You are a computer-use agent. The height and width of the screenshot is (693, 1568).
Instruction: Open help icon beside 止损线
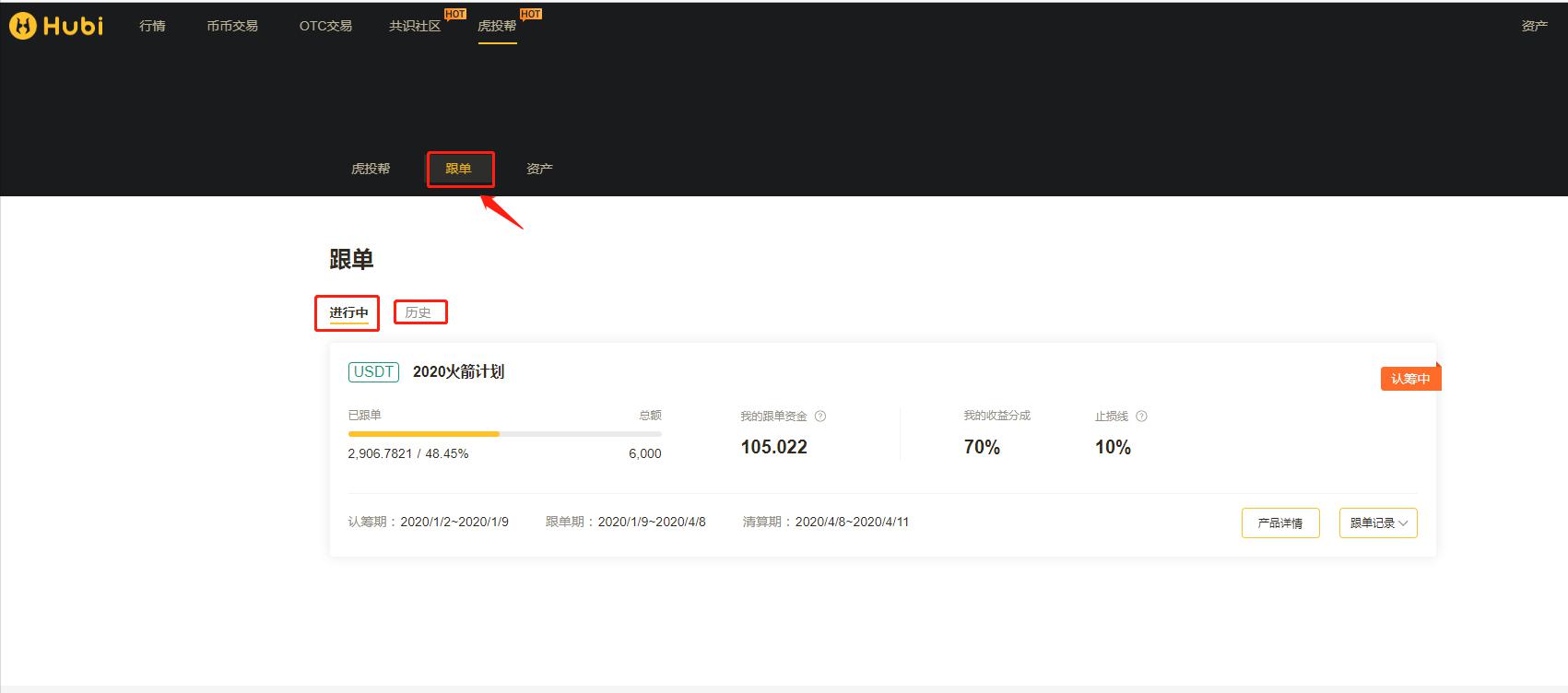pyautogui.click(x=1141, y=417)
